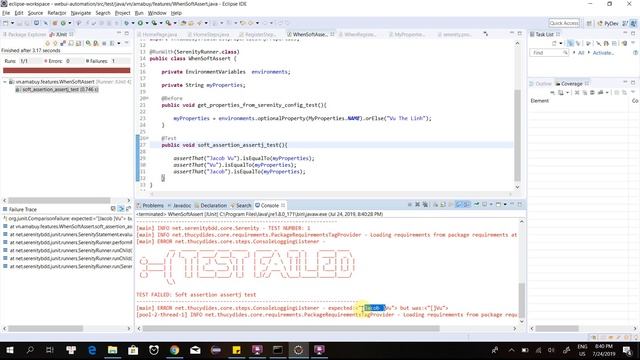Go to previous failed test in JUnit view

click(55, 43)
